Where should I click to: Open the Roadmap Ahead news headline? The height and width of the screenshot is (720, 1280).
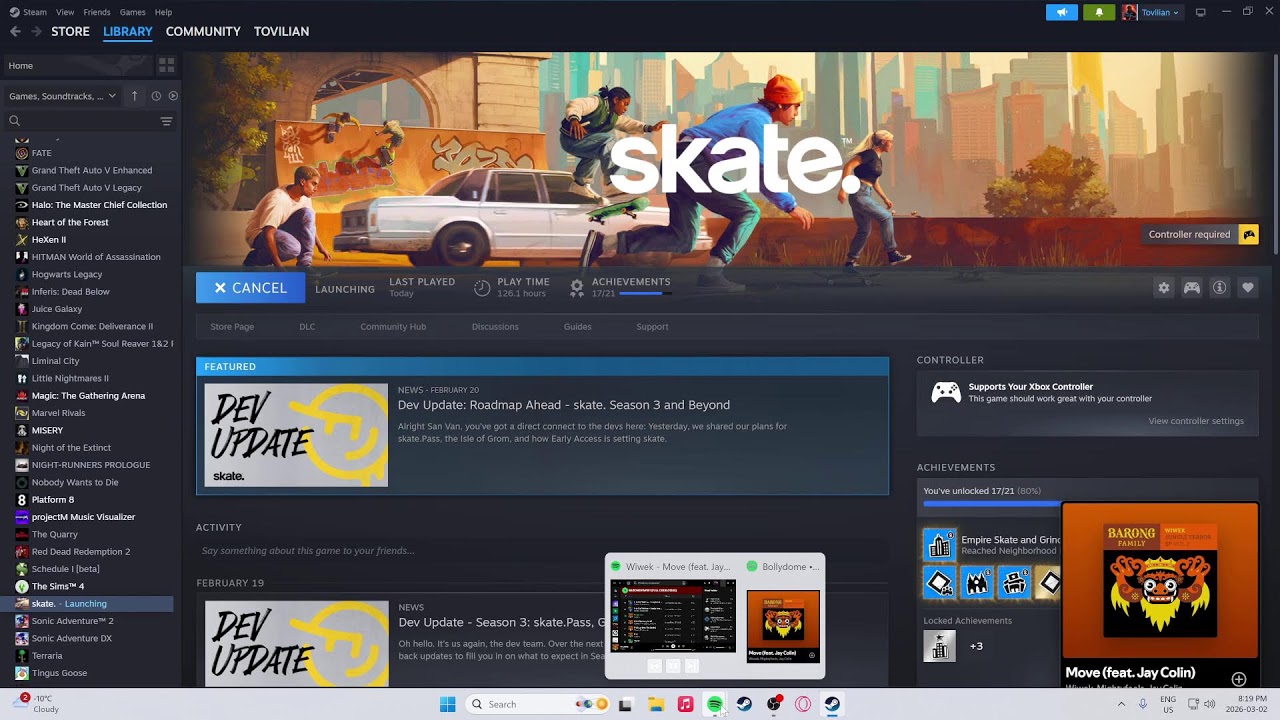pos(564,405)
